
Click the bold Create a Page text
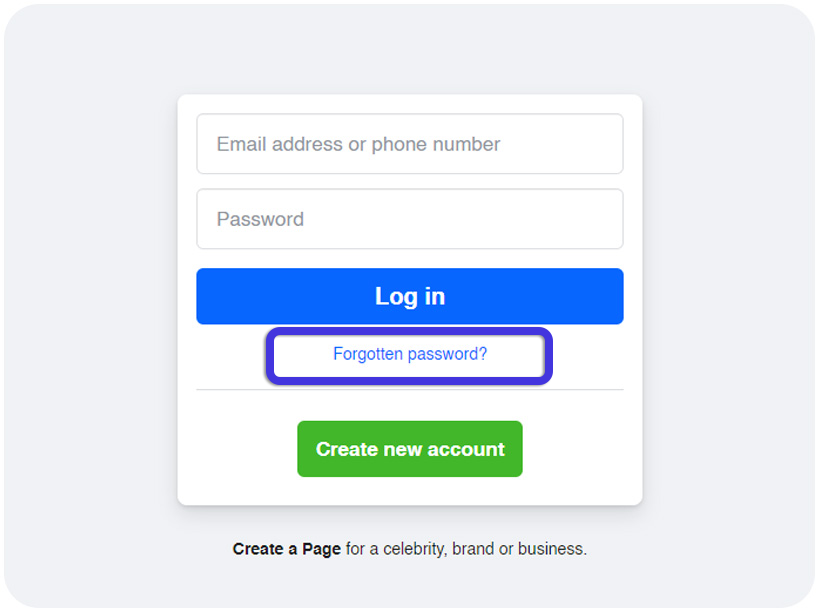pyautogui.click(x=287, y=549)
